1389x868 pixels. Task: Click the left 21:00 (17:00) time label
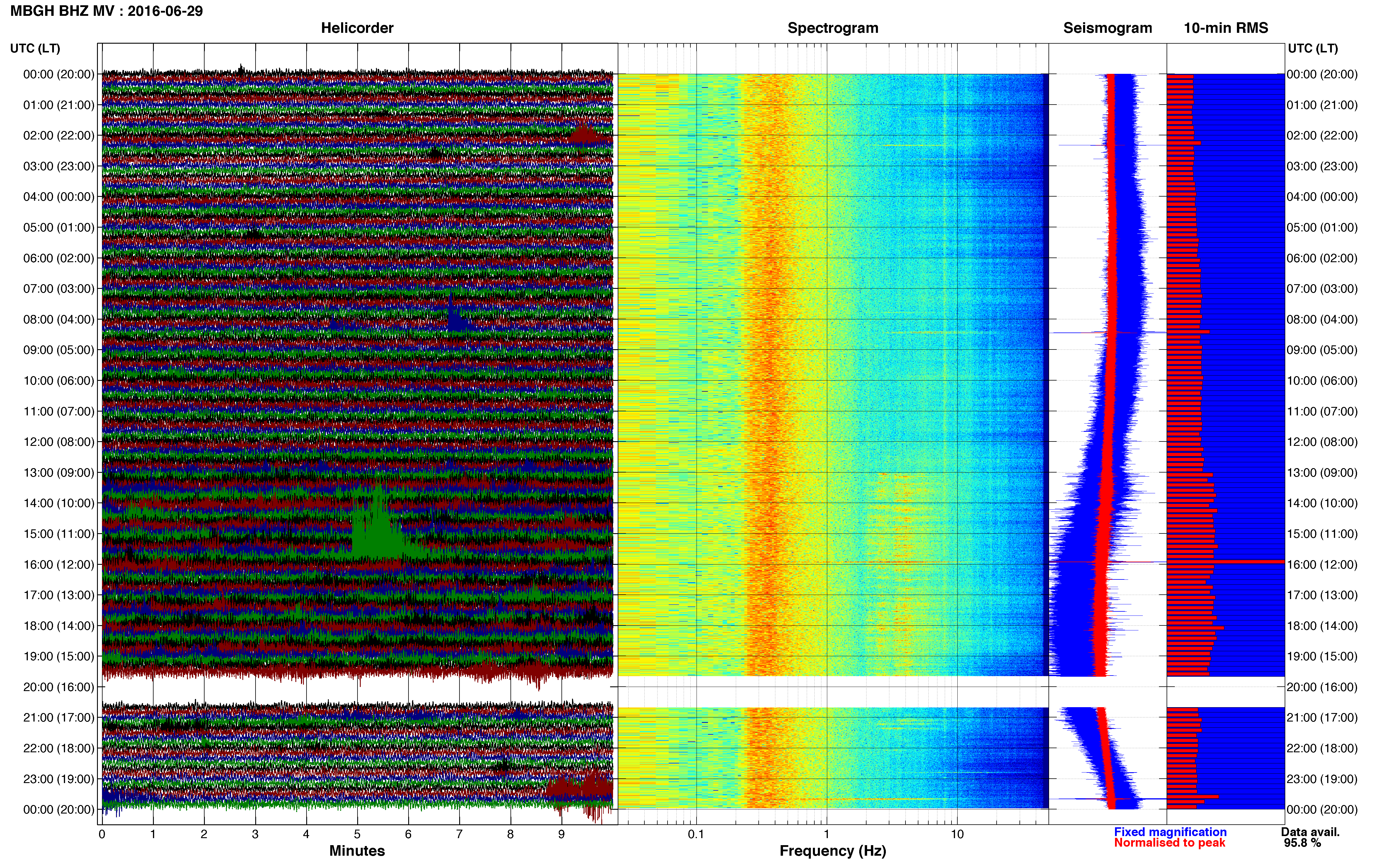[59, 718]
